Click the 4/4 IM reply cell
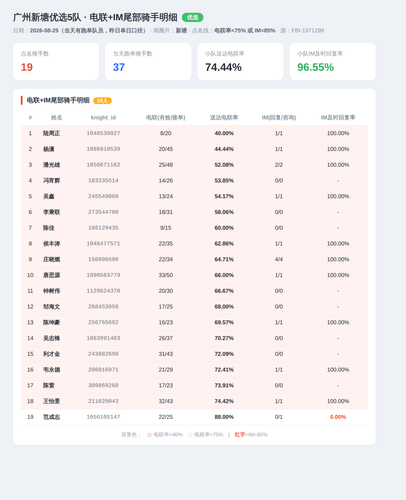Screen dimensions: 406x500 279,259
